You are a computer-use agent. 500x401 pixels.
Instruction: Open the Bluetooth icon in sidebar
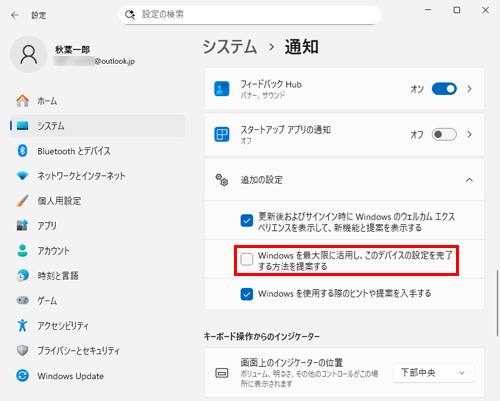point(22,151)
